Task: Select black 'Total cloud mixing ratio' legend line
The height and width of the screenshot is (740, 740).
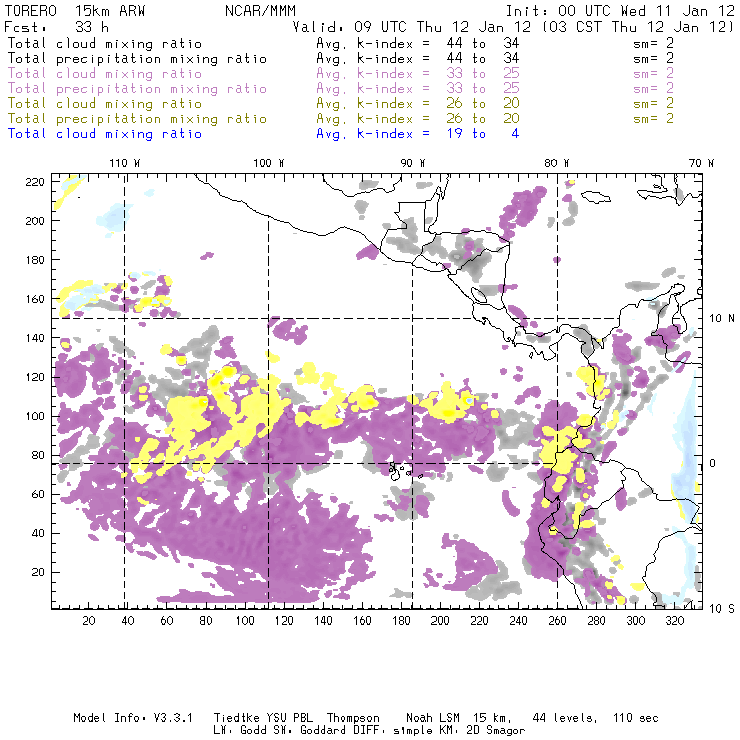Action: (105, 43)
